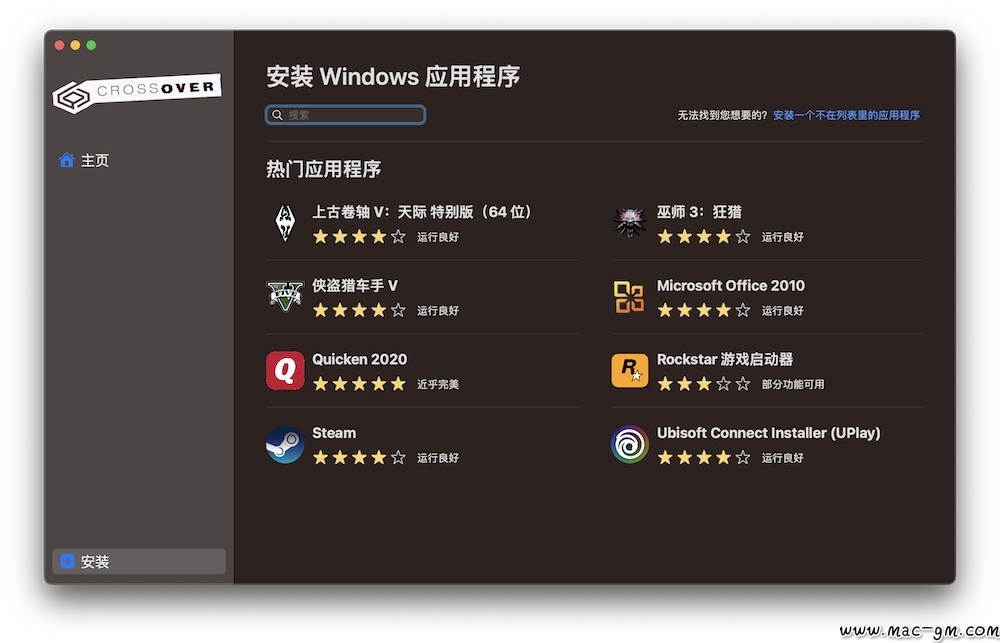Screen dimensions: 1000x643
Task: Click the Ubisoft Connect swirl icon
Action: pos(629,444)
